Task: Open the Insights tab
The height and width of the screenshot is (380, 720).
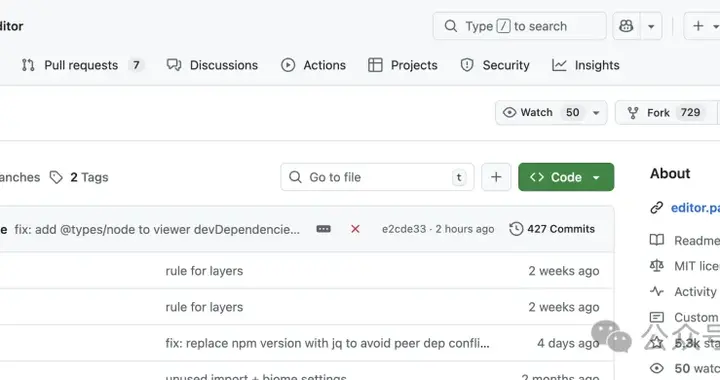Action: [x=585, y=65]
